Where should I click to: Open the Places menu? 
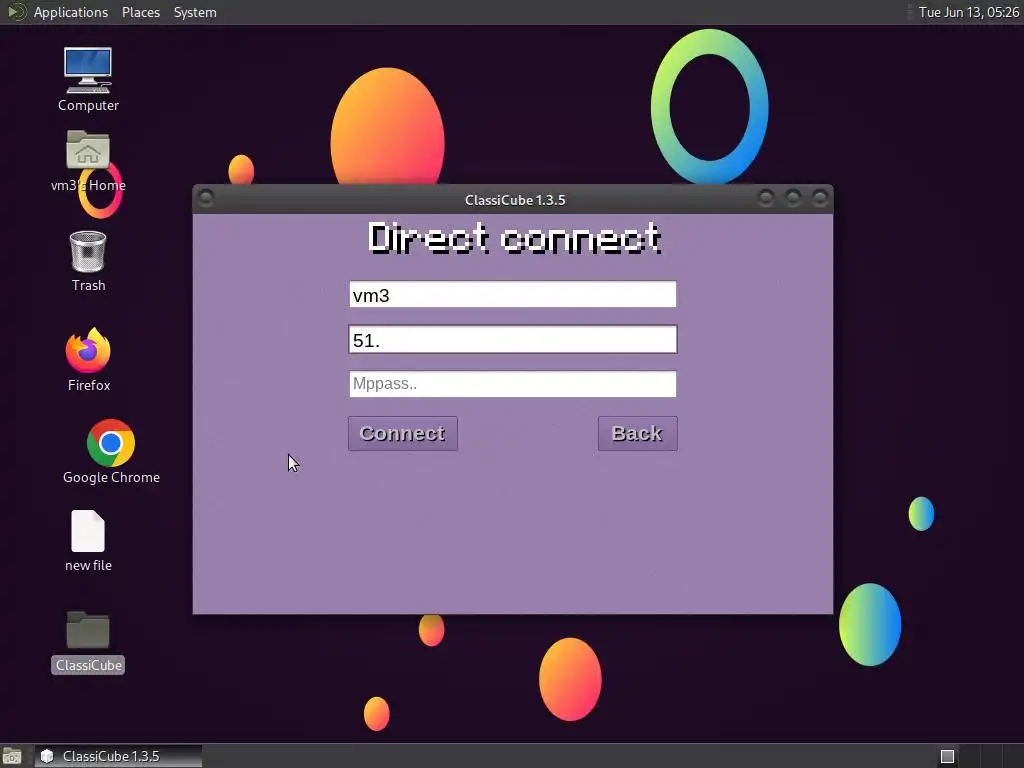(140, 12)
